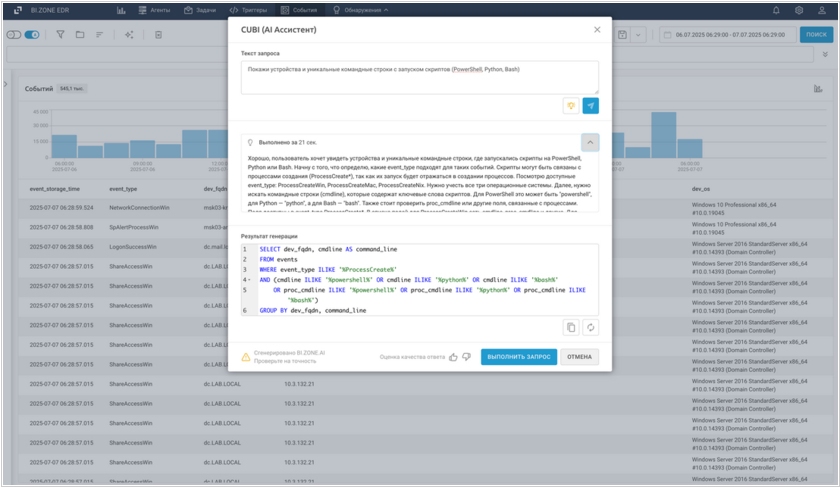
Task: Open the date range picker field
Action: click(x=727, y=35)
